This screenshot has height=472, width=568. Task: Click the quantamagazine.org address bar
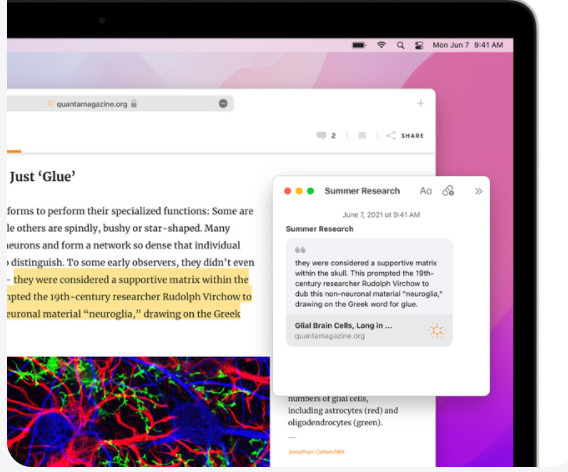[x=120, y=104]
